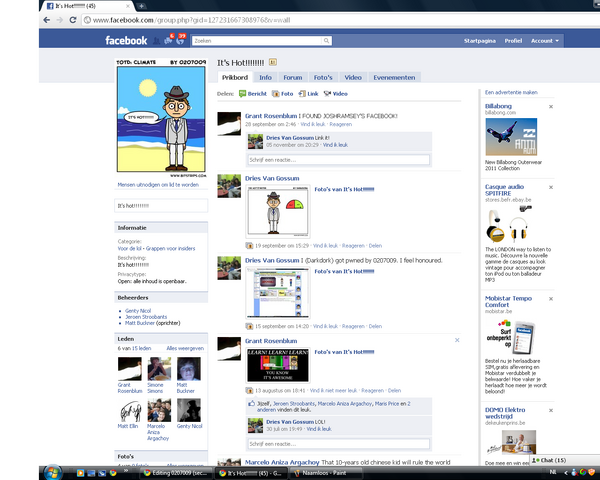Reload the page with the refresh icon

click(73, 20)
